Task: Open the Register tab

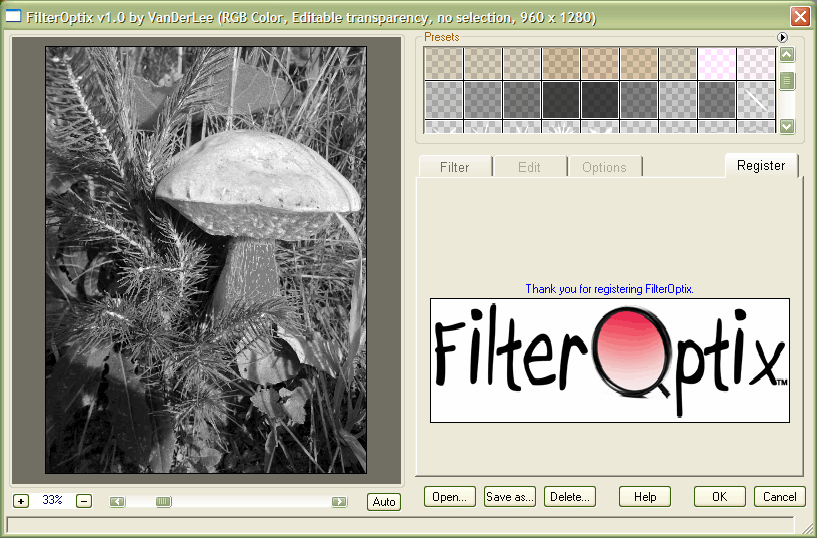Action: [761, 166]
